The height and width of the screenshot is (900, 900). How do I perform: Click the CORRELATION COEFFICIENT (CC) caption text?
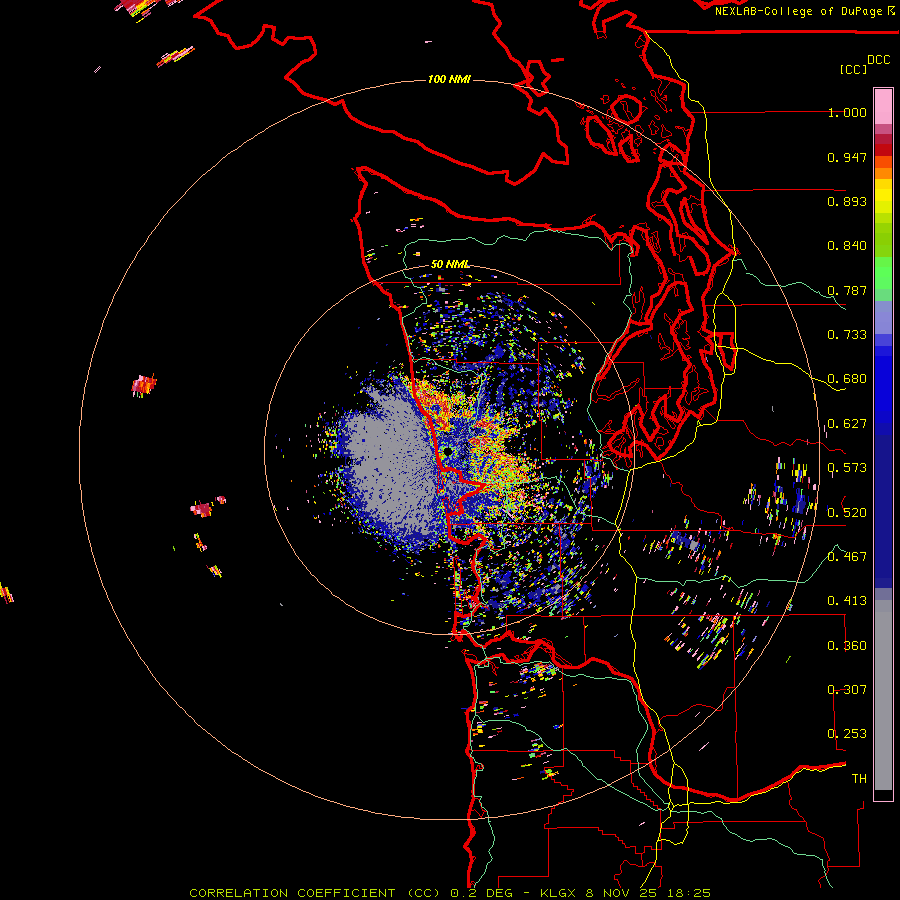click(315, 893)
